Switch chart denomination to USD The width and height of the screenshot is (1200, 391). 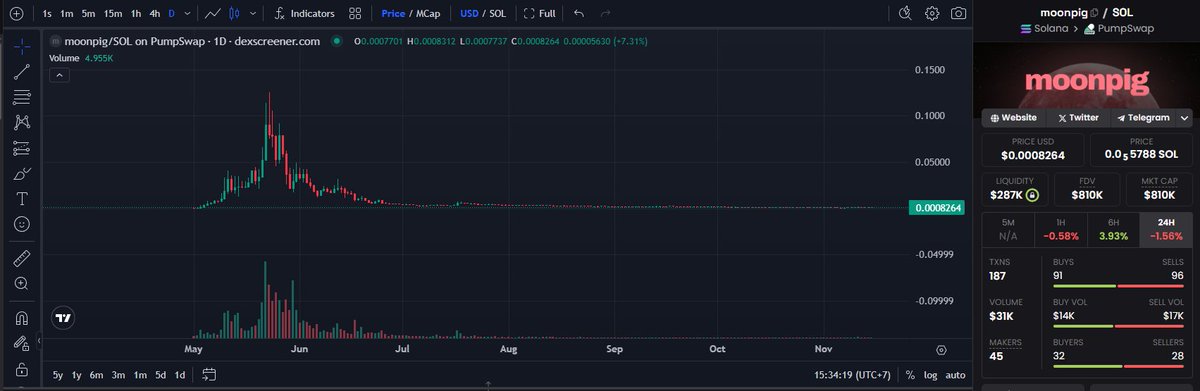469,14
